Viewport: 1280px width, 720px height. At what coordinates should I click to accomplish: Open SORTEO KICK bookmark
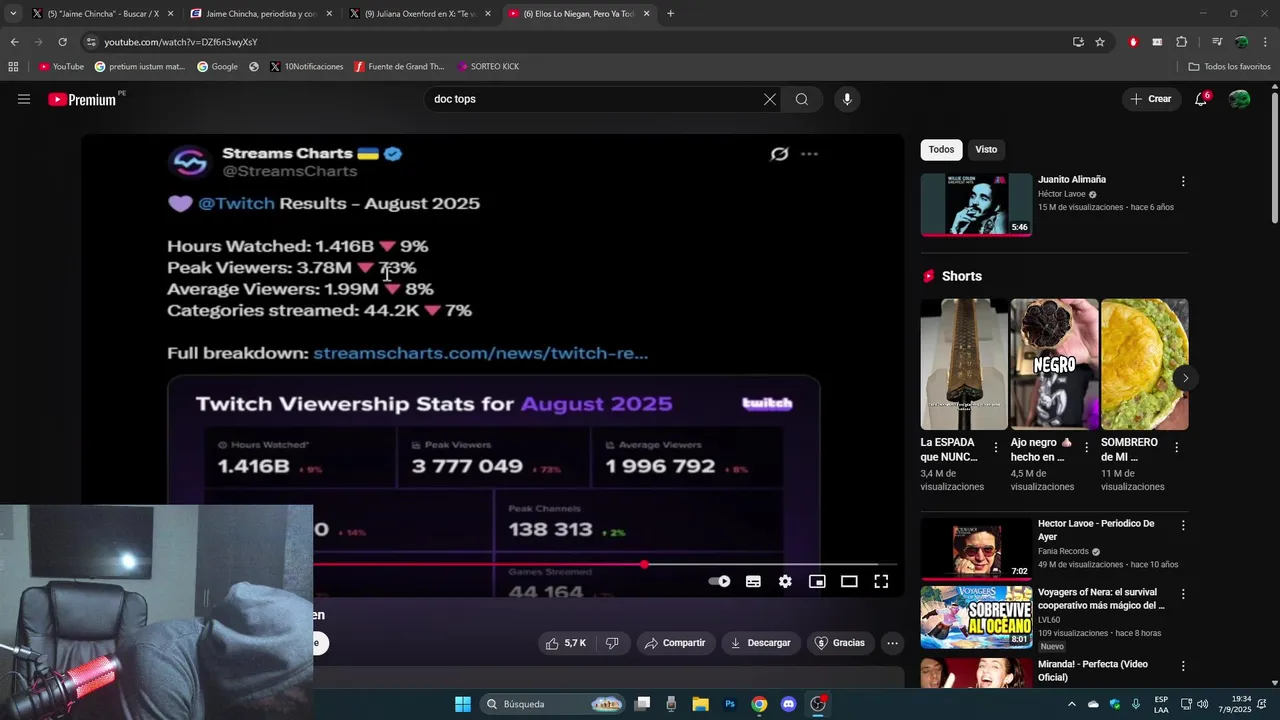tap(488, 66)
